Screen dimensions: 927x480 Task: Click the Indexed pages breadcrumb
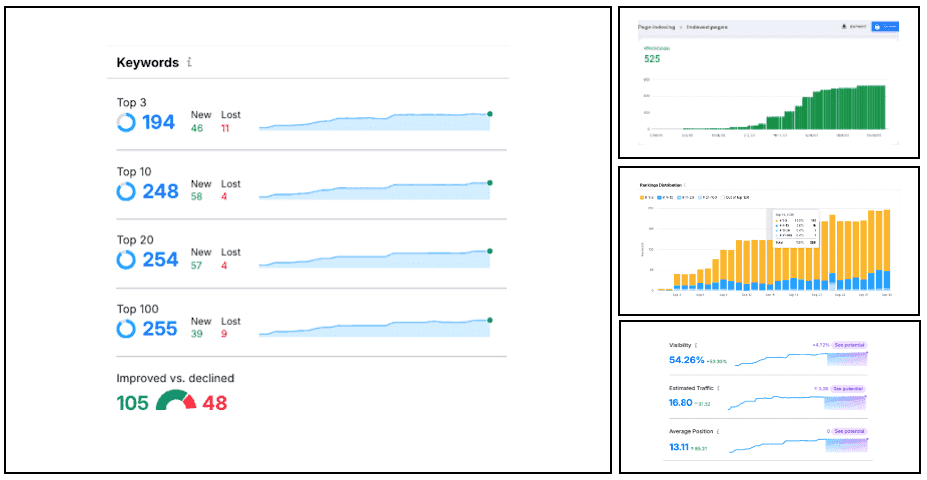point(707,27)
